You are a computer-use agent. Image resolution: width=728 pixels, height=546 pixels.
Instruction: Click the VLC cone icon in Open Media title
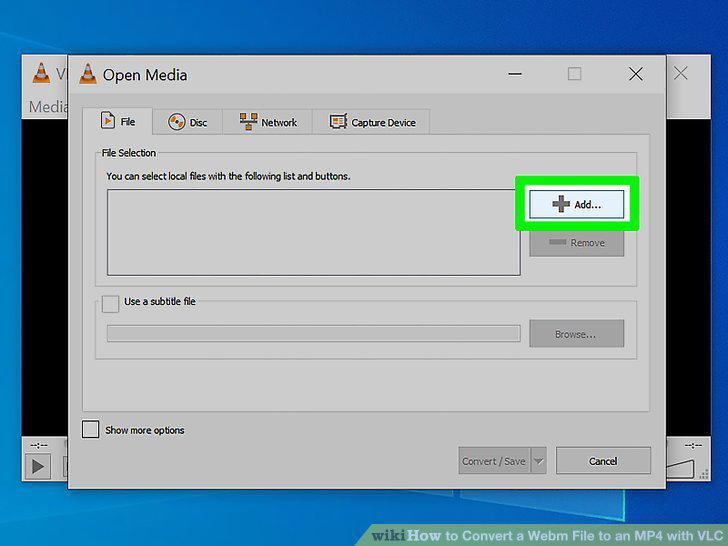pos(88,74)
